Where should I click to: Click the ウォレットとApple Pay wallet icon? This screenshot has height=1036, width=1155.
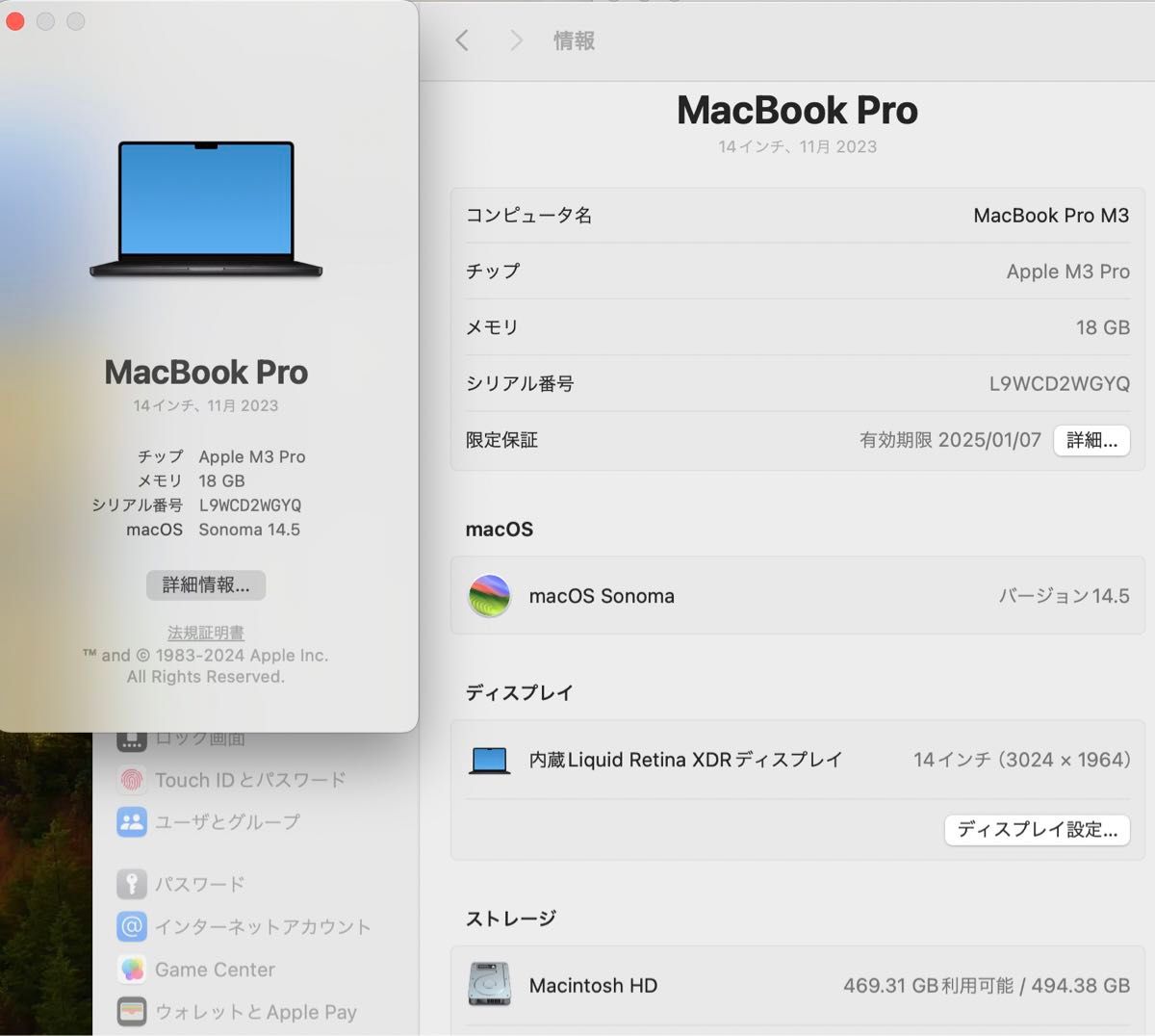point(132,1012)
